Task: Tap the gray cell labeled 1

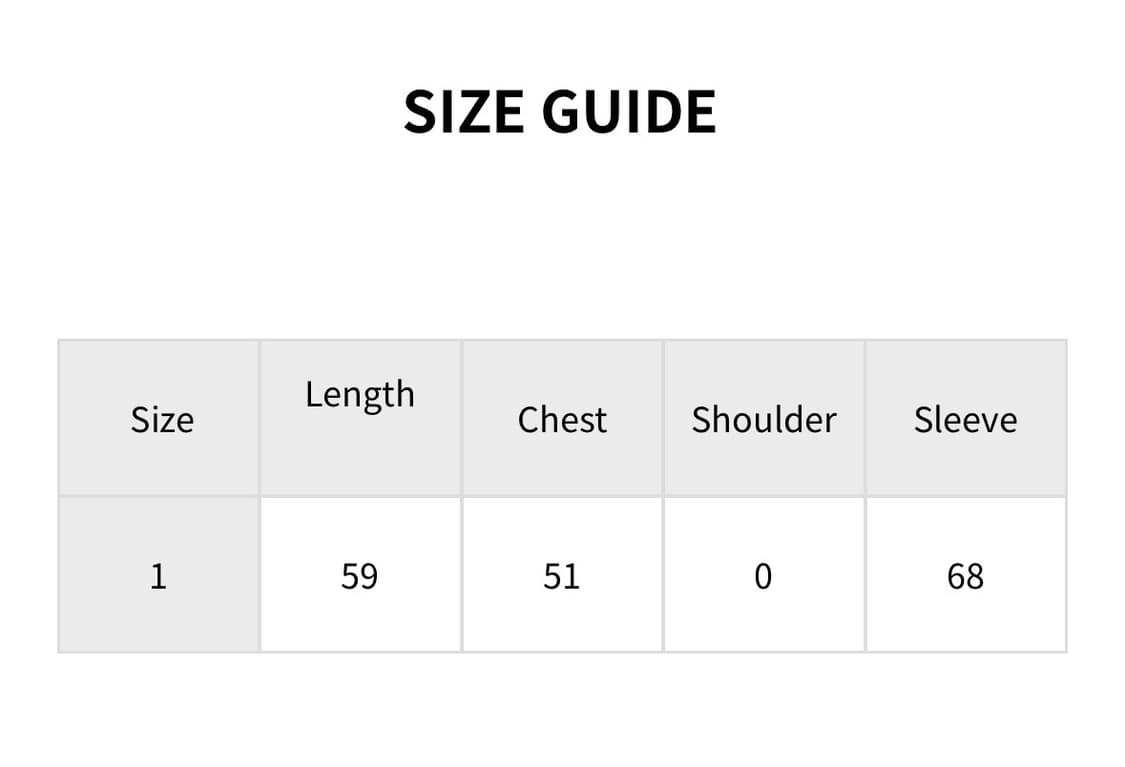Action: [x=158, y=576]
